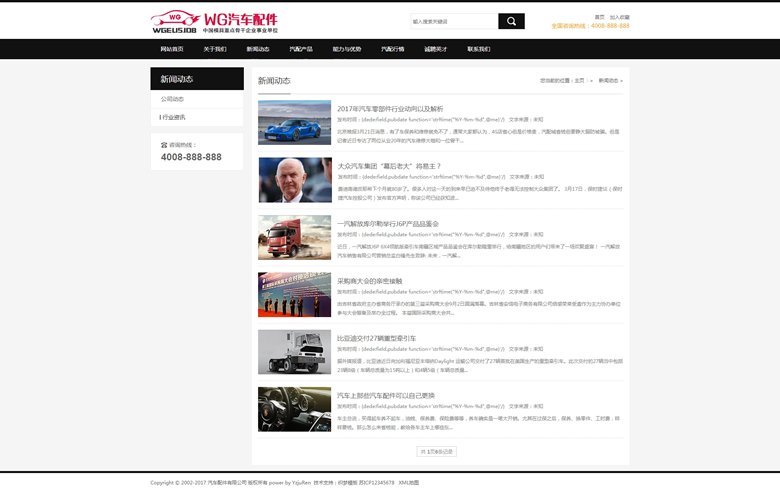Image resolution: width=780 pixels, height=490 pixels.
Task: Open 网站首页 in the navigation bar
Action: 172,49
